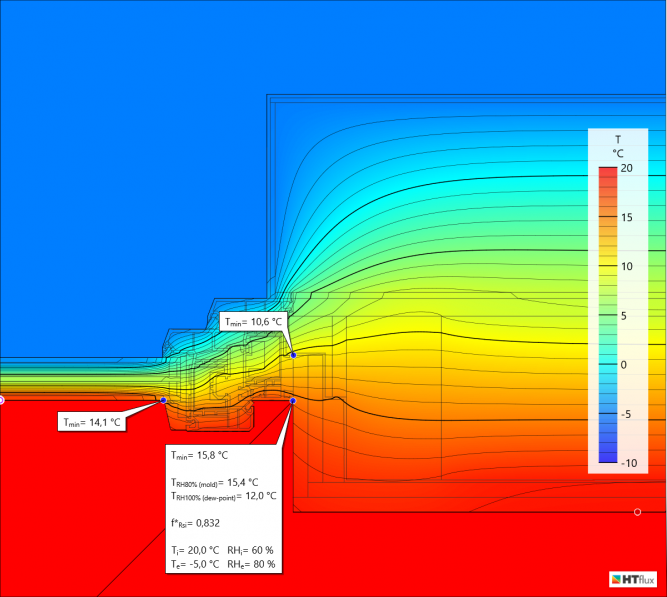Screen dimensions: 667x597
Task: Click the RHi= 60 % humidity value
Action: pos(250,550)
